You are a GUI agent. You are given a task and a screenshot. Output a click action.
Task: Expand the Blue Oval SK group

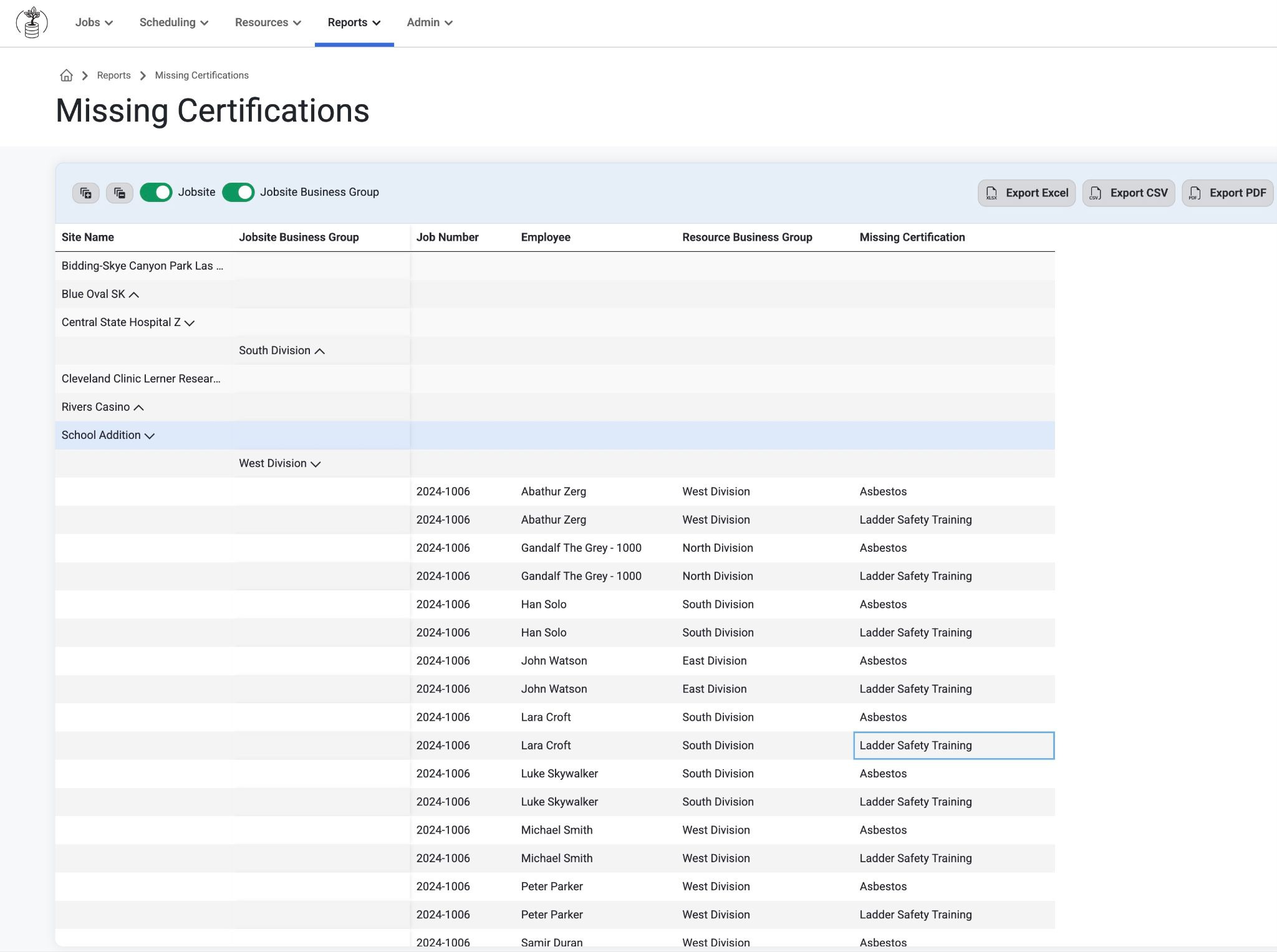click(x=133, y=294)
